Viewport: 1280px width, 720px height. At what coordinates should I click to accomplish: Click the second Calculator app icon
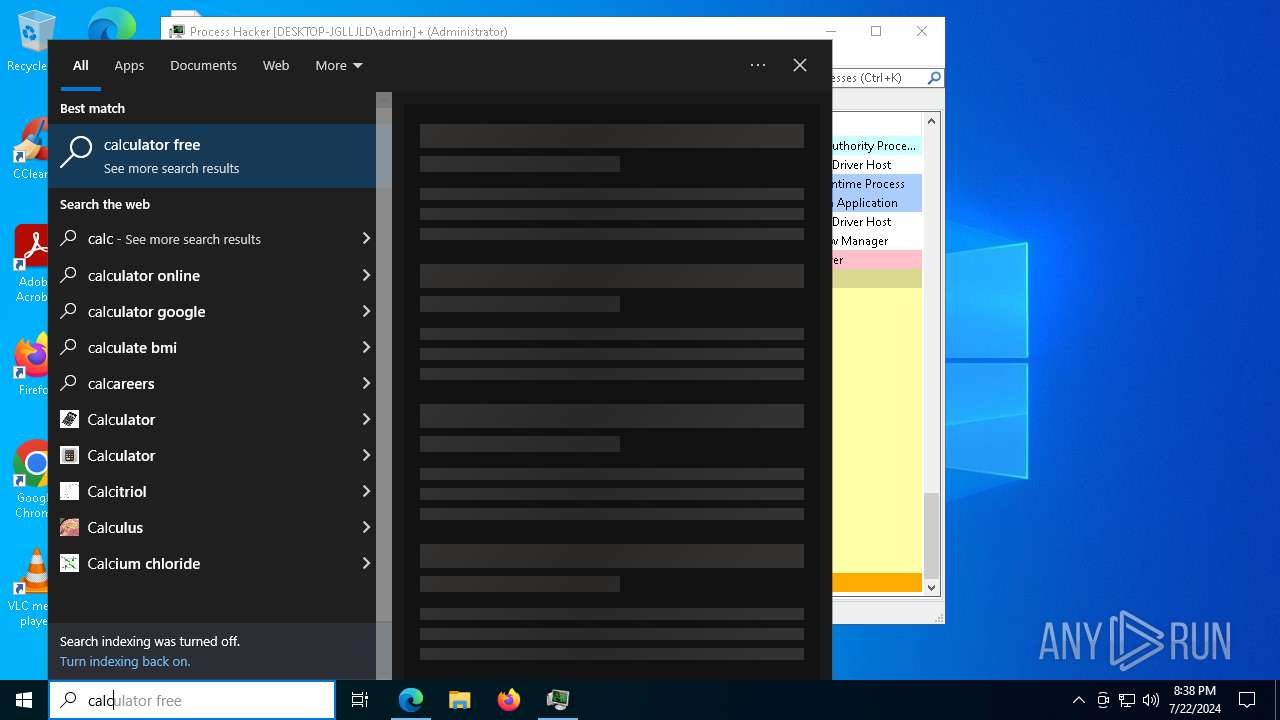69,455
